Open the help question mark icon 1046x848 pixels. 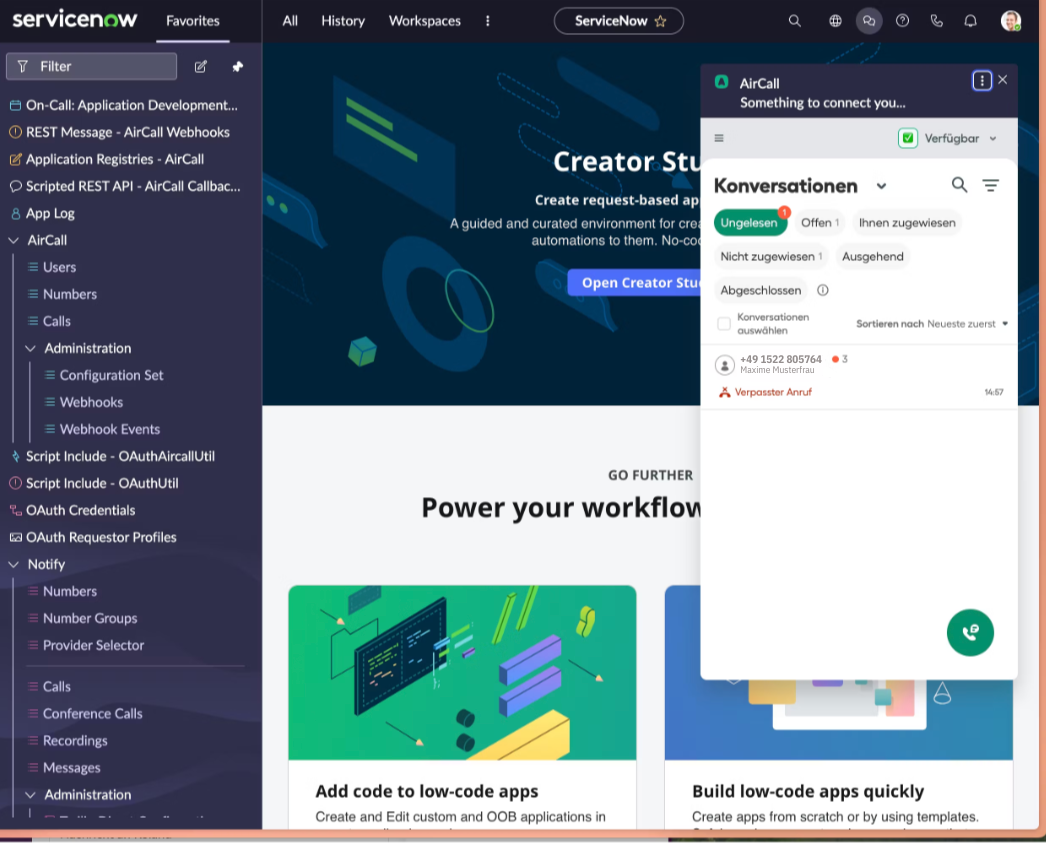tap(902, 21)
